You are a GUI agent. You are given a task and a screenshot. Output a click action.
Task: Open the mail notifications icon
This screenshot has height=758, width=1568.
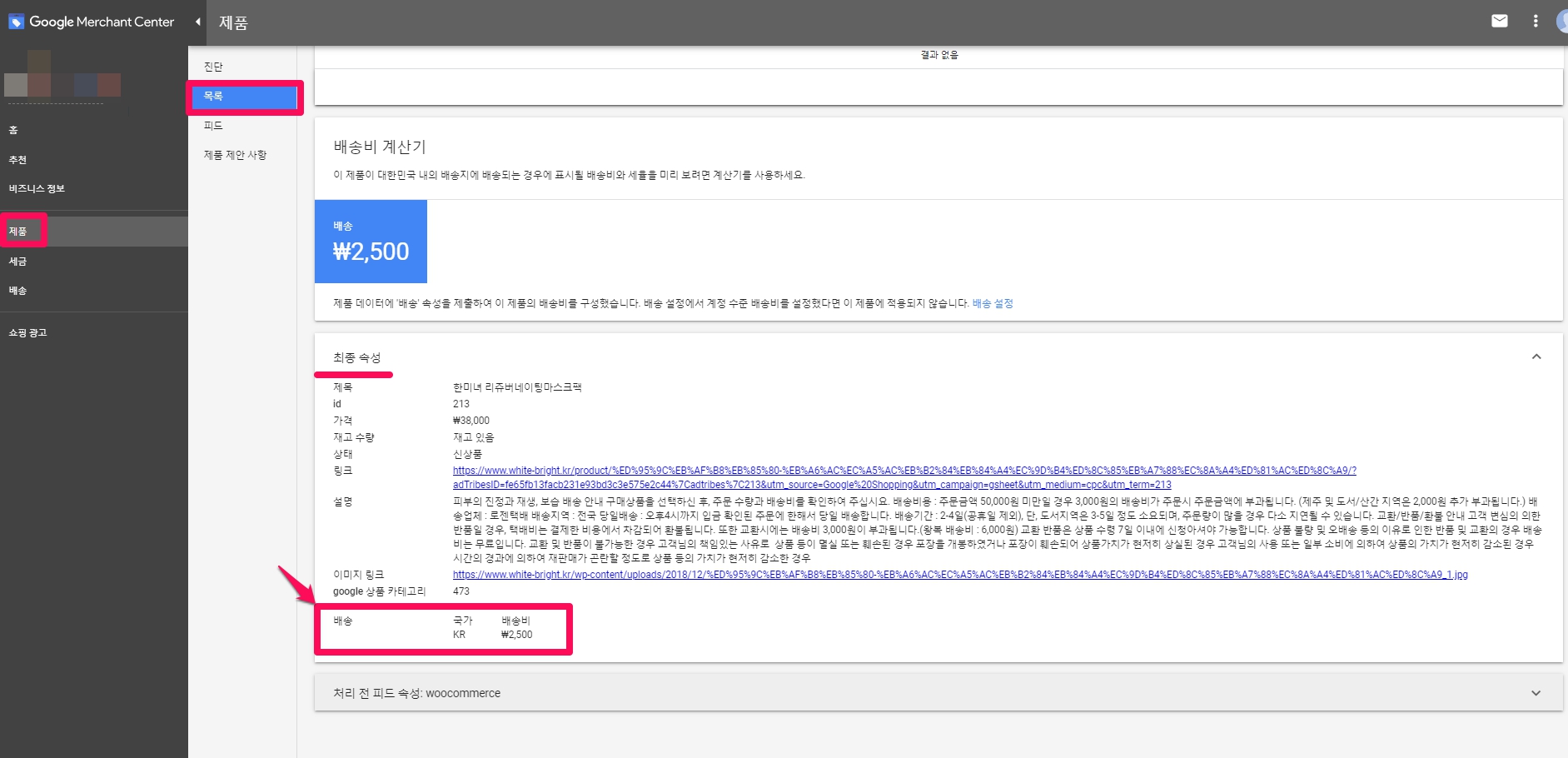click(1499, 22)
